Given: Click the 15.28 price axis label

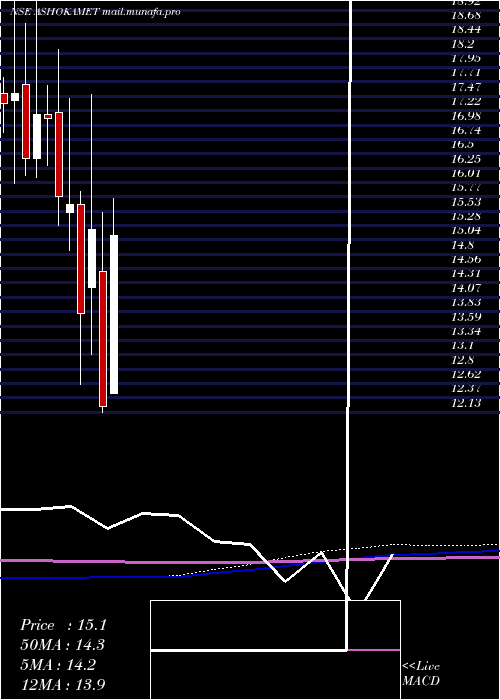Looking at the screenshot, I should pos(466,217).
